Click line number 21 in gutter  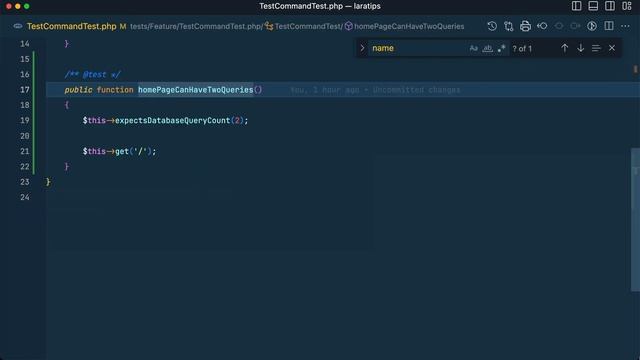click(x=25, y=151)
